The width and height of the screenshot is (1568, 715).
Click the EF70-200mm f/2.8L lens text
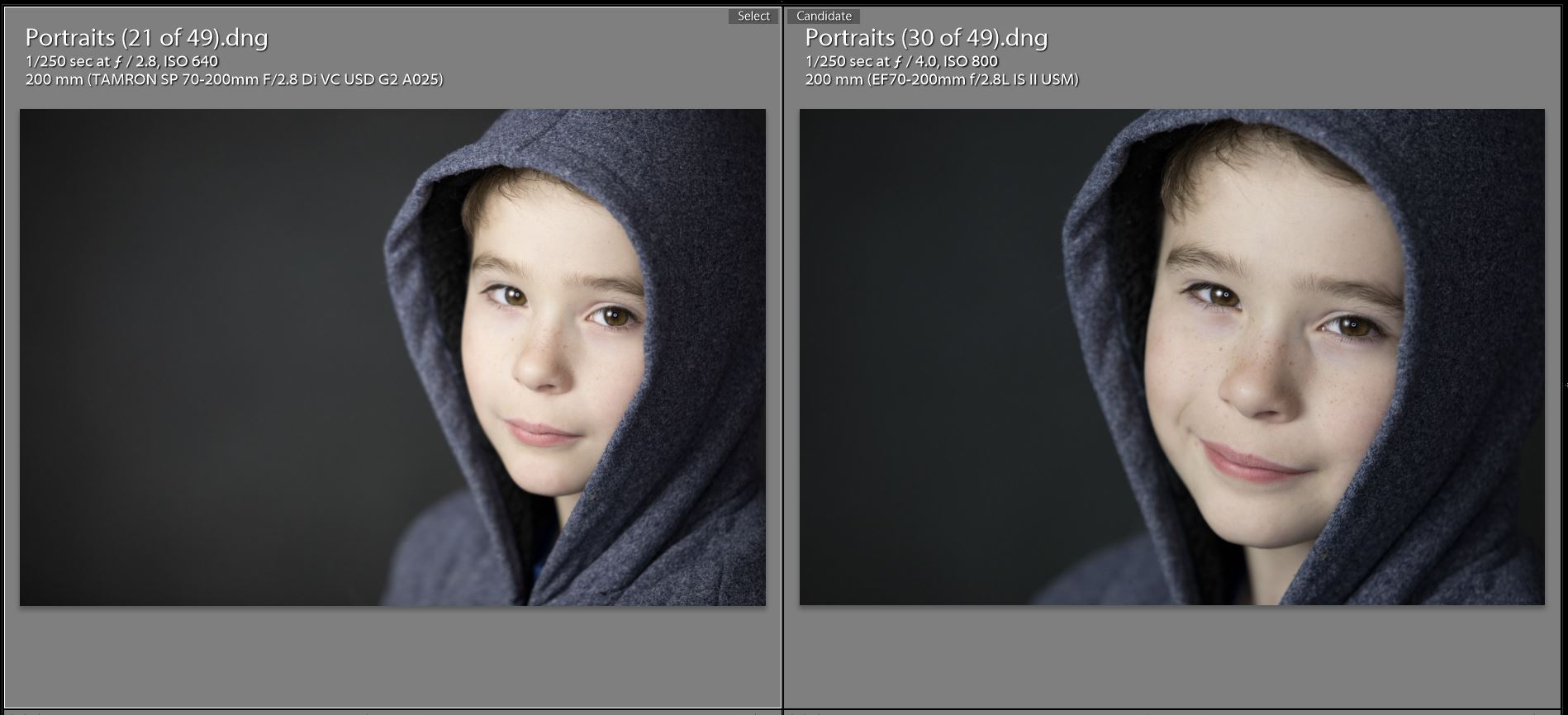942,80
